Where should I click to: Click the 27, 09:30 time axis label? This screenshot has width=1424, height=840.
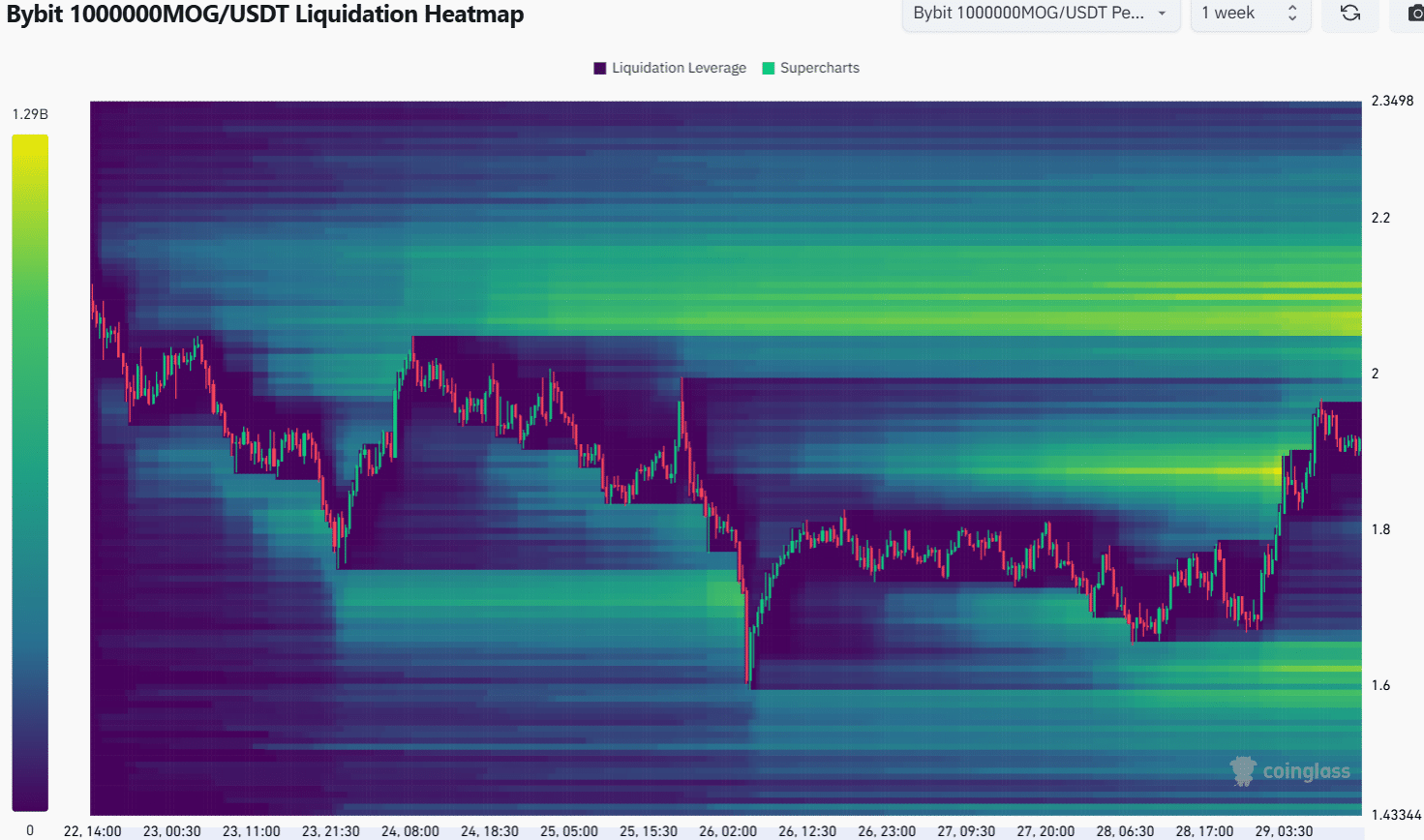[x=966, y=831]
